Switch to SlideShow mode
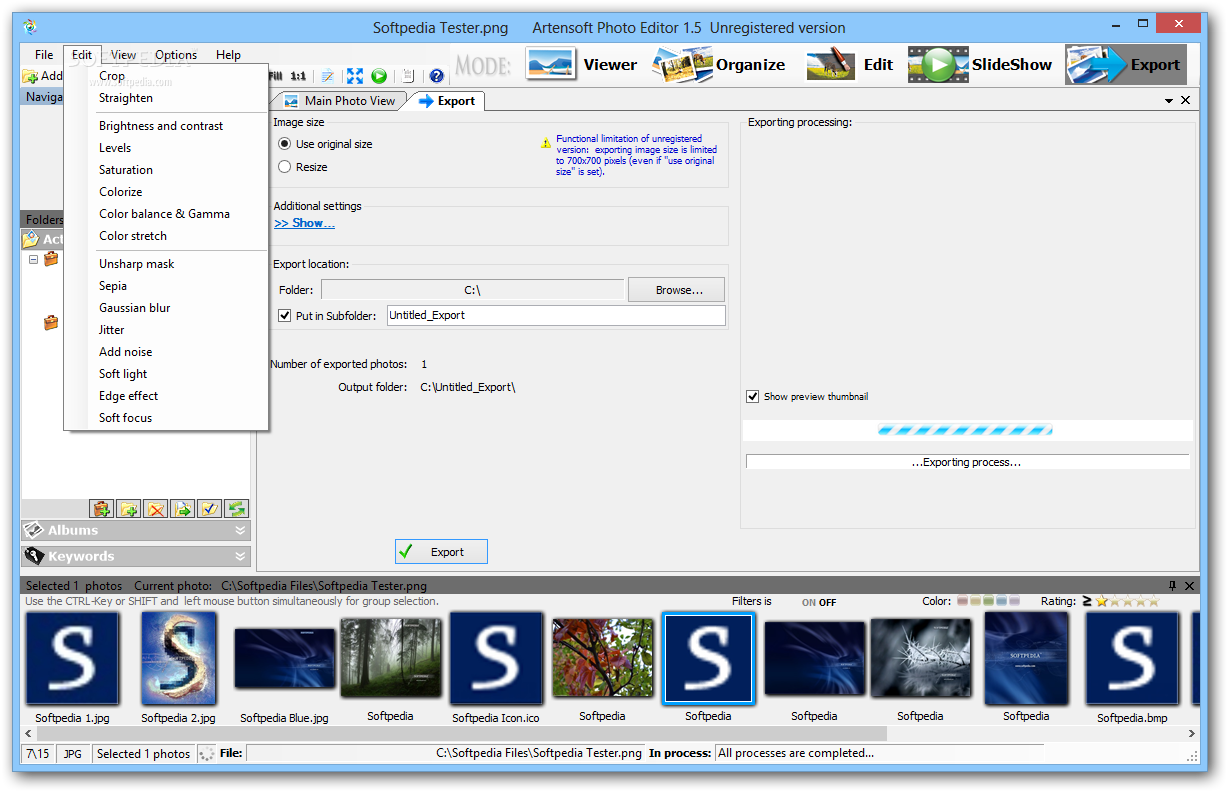1228x792 pixels. pyautogui.click(x=980, y=65)
